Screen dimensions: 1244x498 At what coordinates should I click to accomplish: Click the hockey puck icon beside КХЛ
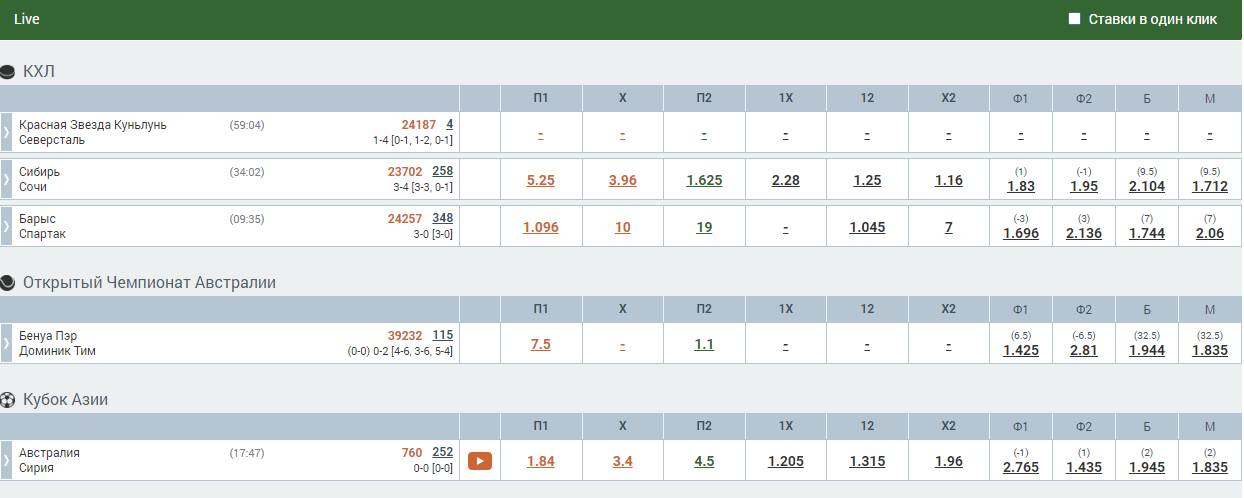8,71
